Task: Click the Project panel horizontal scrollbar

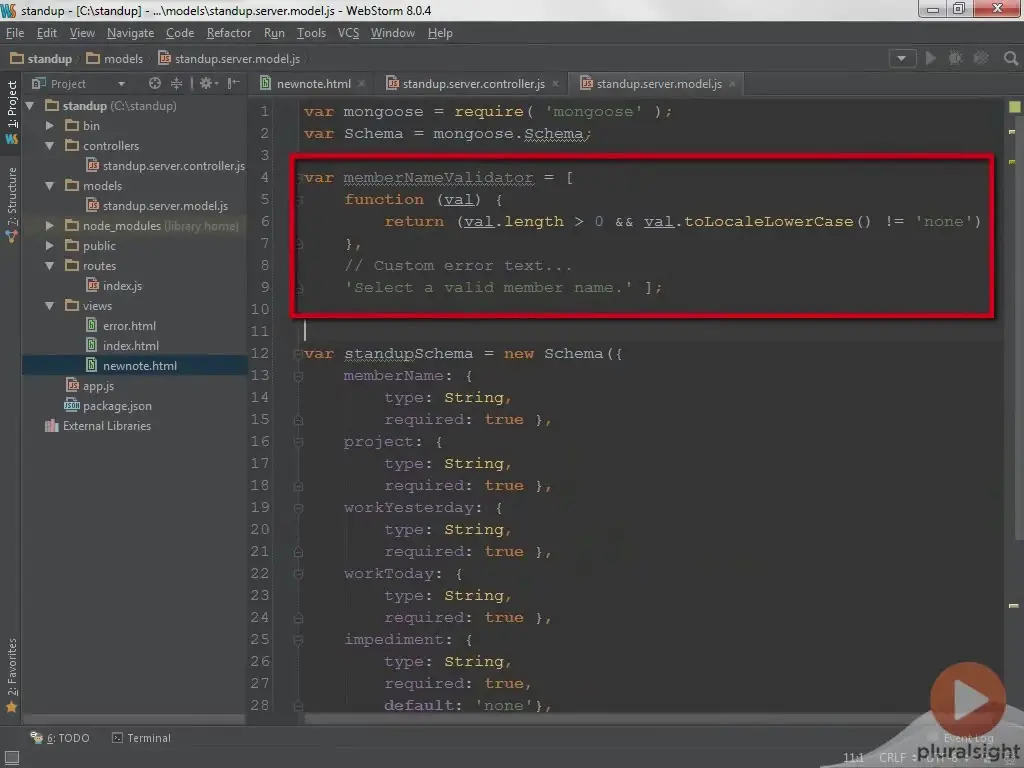Action: coord(134,719)
